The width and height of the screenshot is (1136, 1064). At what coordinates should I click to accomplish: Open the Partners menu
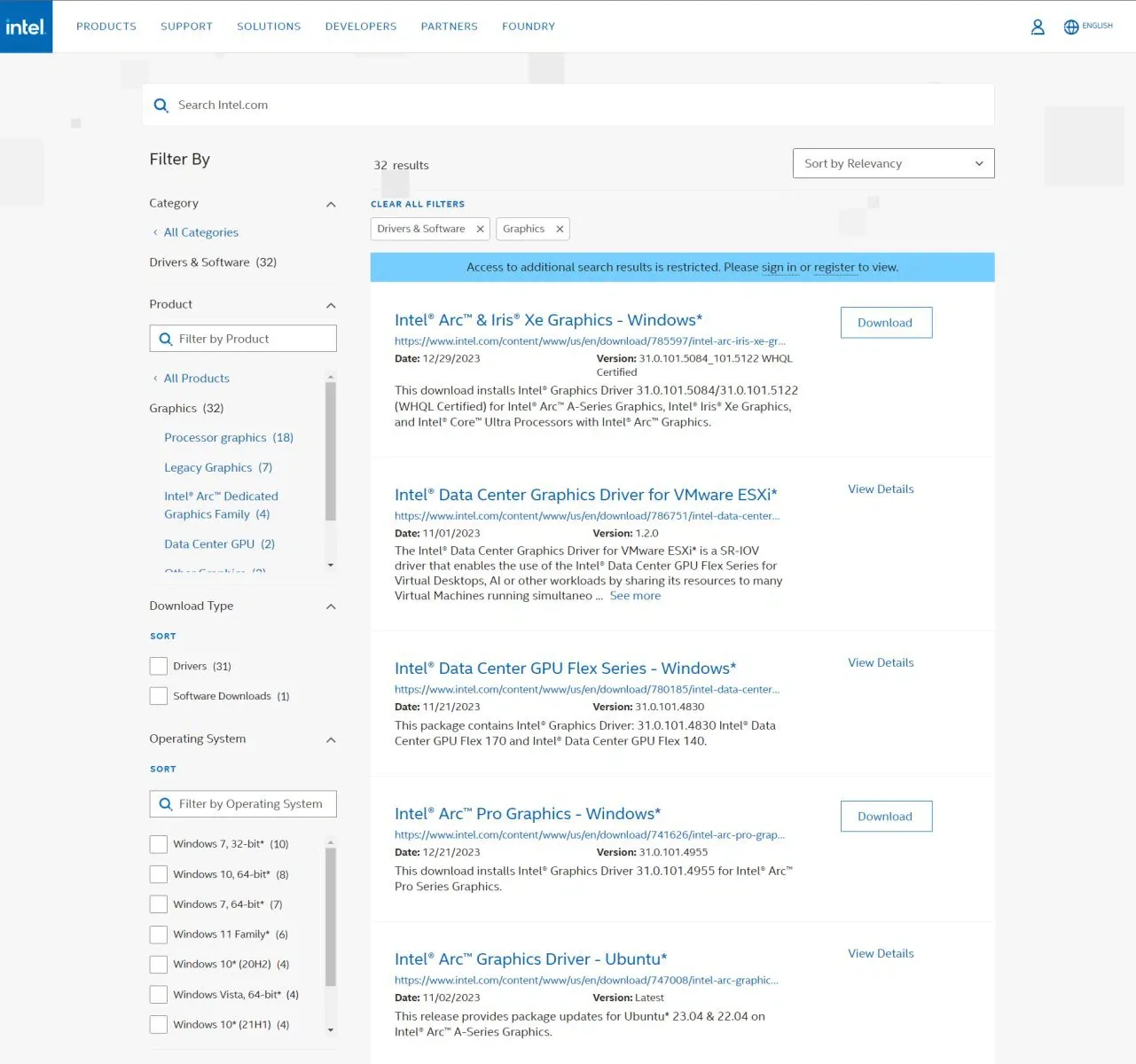point(449,27)
